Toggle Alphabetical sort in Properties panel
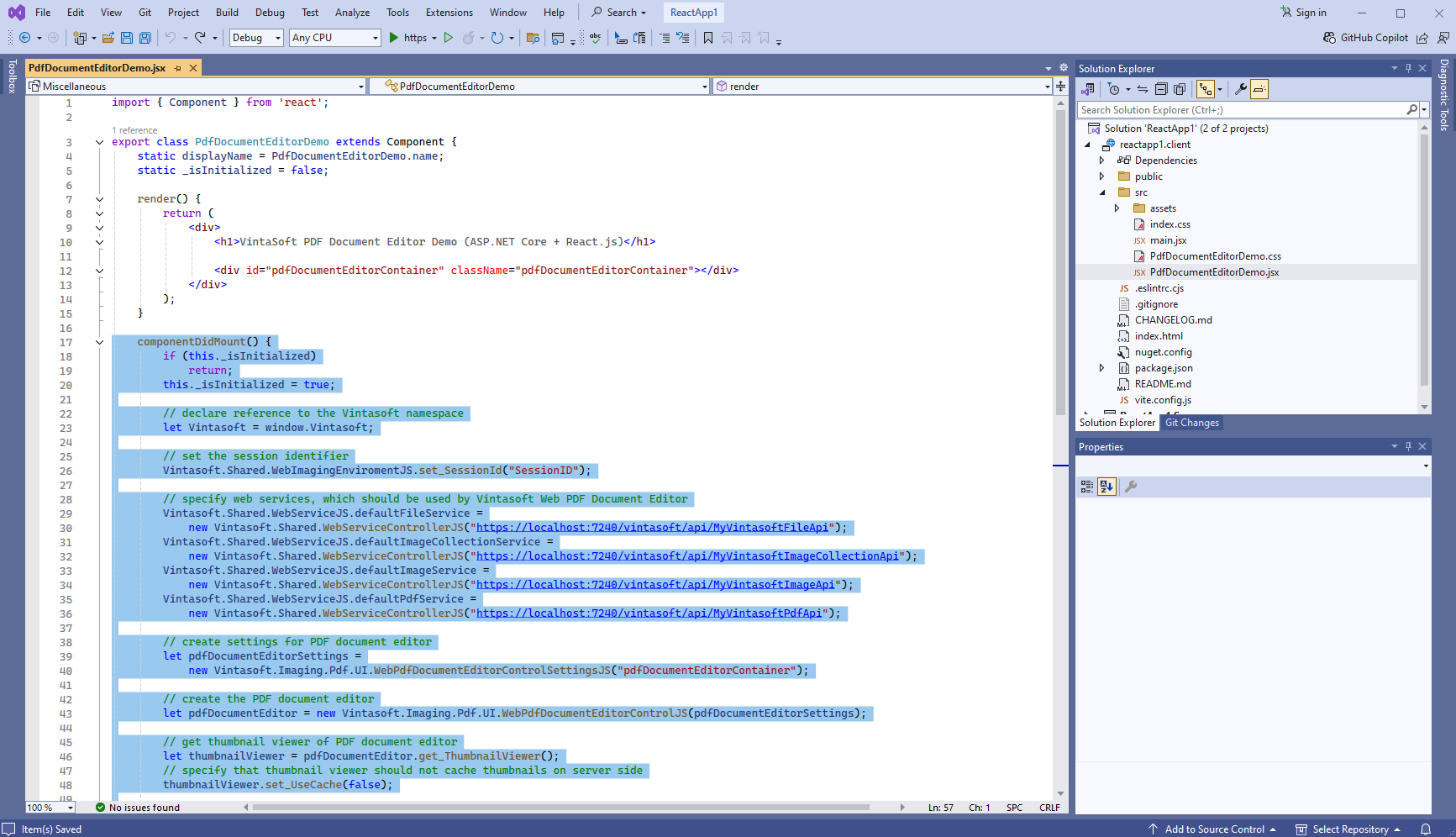The width and height of the screenshot is (1456, 837). 1106,487
